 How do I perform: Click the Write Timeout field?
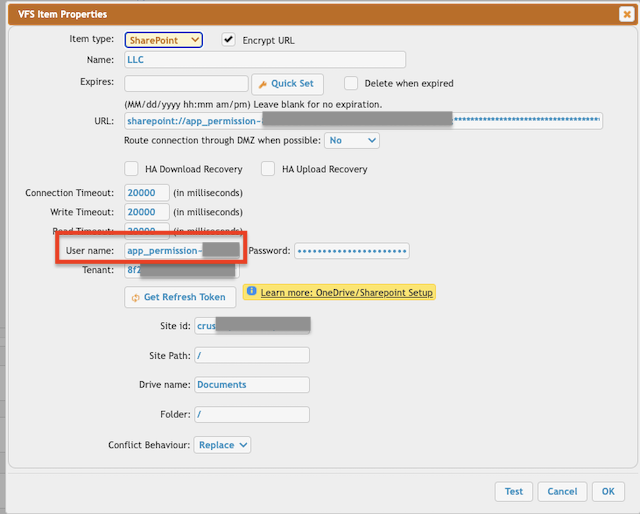pos(147,212)
